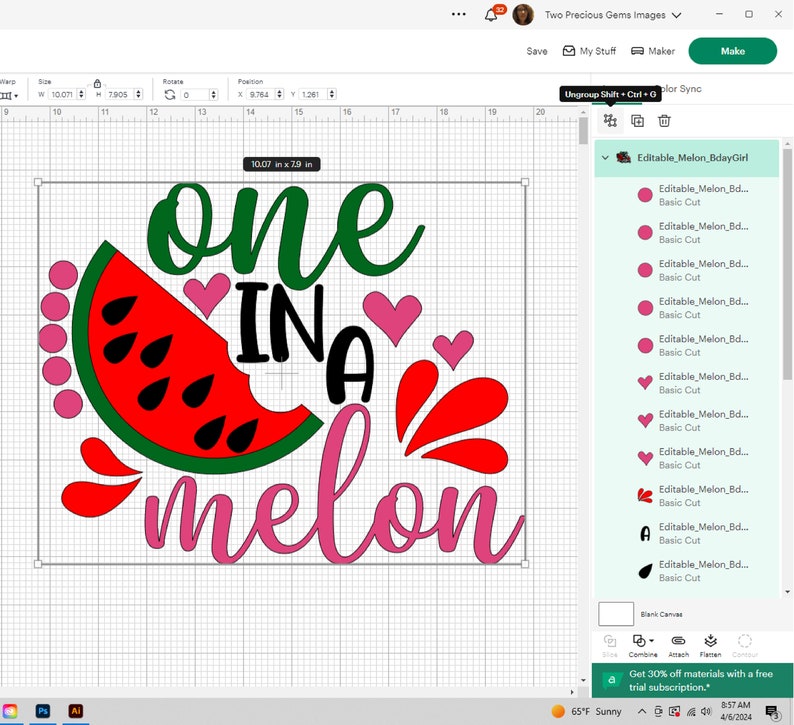Open the Windows action center notifications
Screen dimensions: 794x725
coord(772,712)
